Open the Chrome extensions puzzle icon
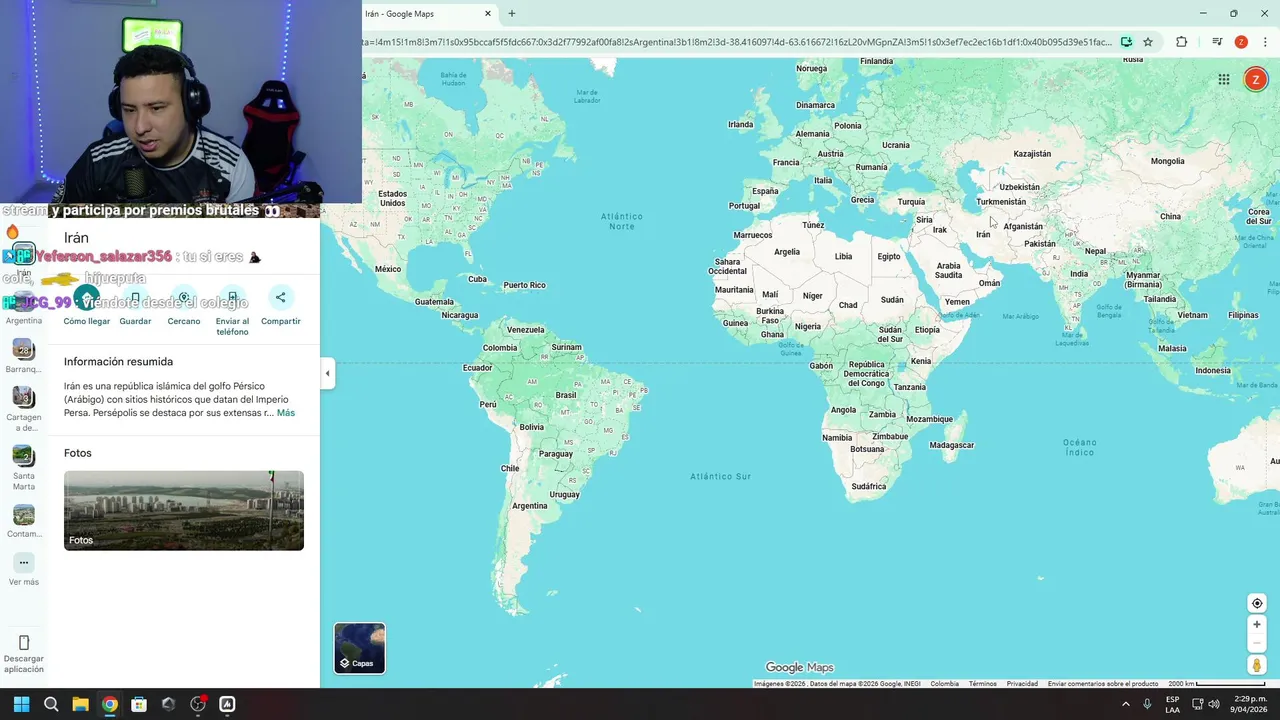The width and height of the screenshot is (1280, 720). point(1182,42)
